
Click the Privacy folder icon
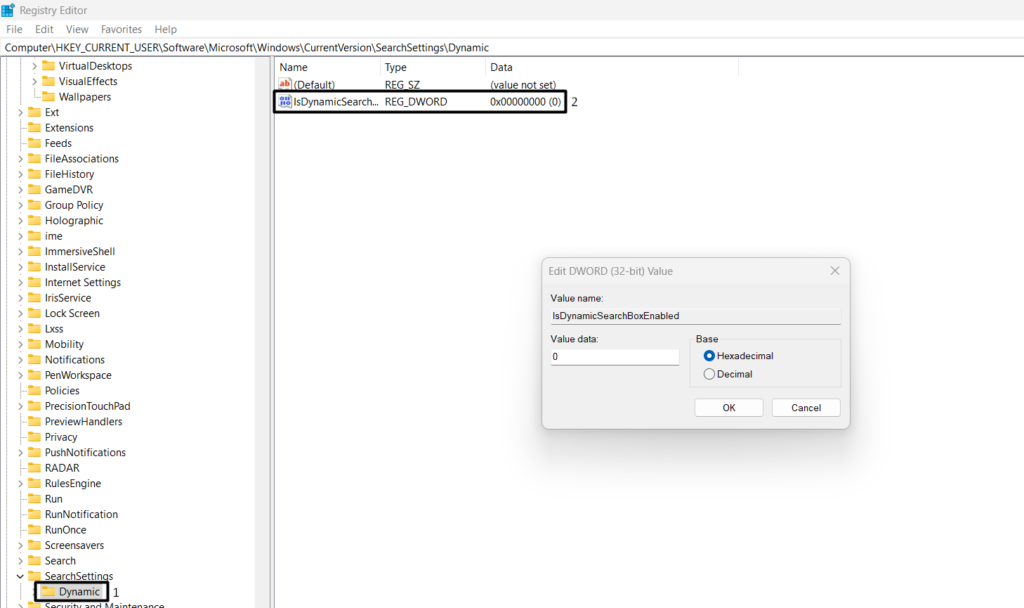point(35,437)
